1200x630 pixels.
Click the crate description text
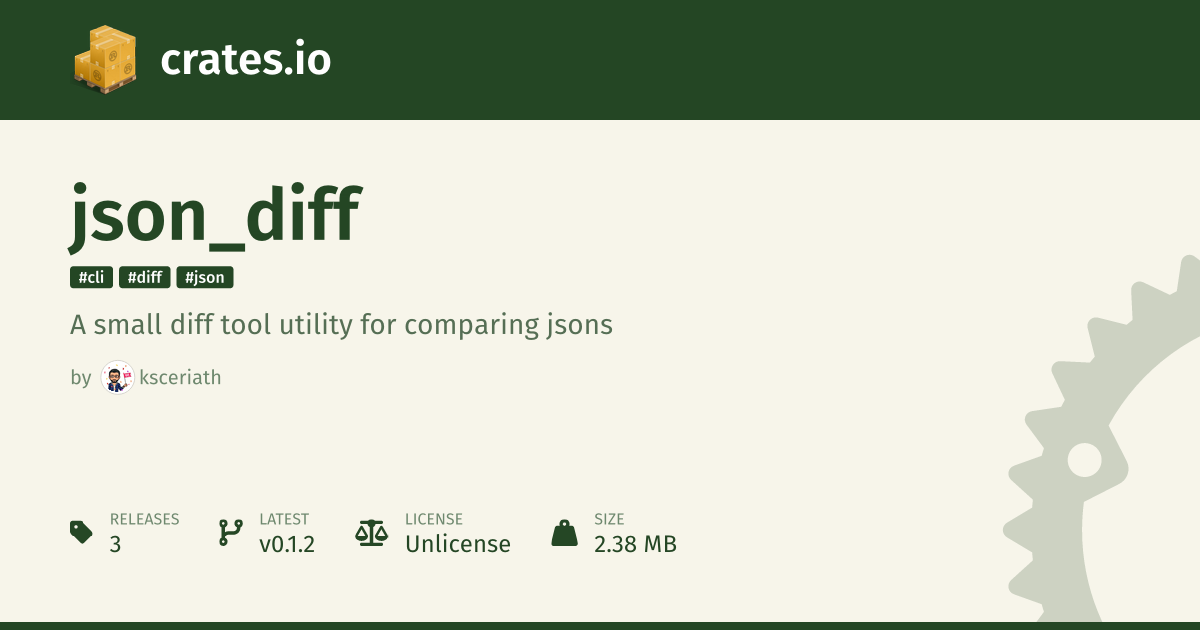click(x=341, y=325)
